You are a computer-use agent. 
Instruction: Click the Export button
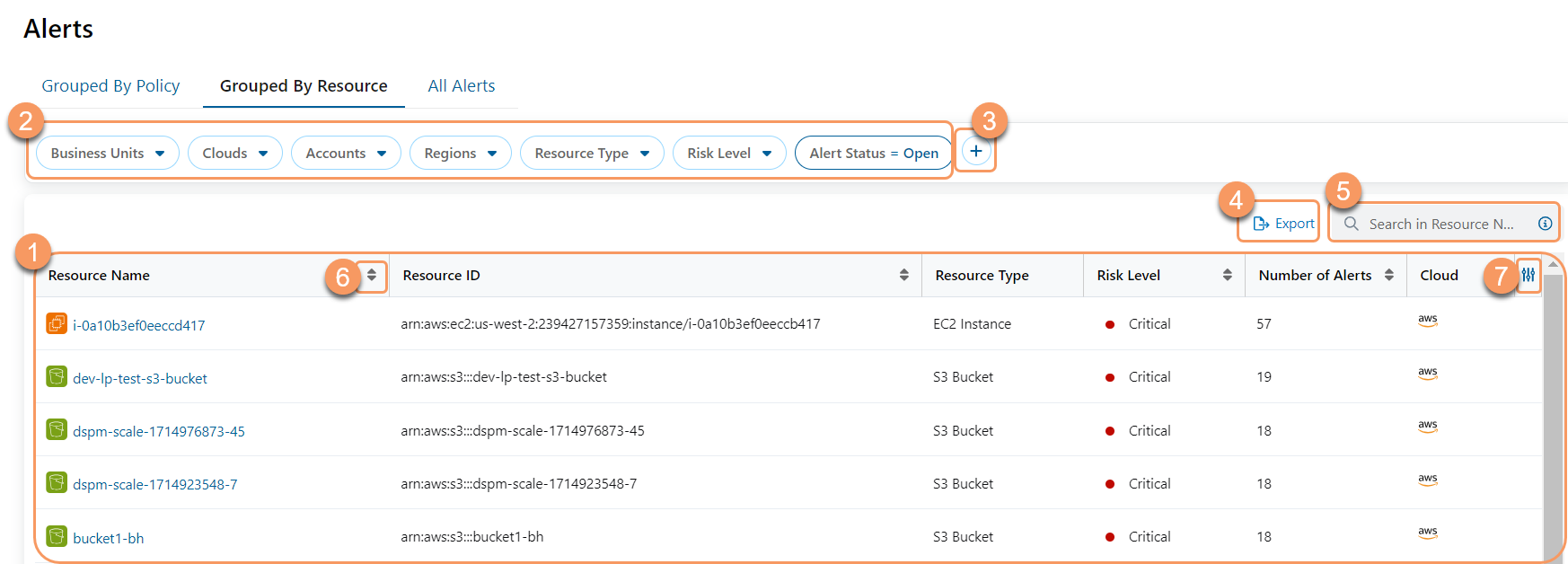click(1283, 224)
